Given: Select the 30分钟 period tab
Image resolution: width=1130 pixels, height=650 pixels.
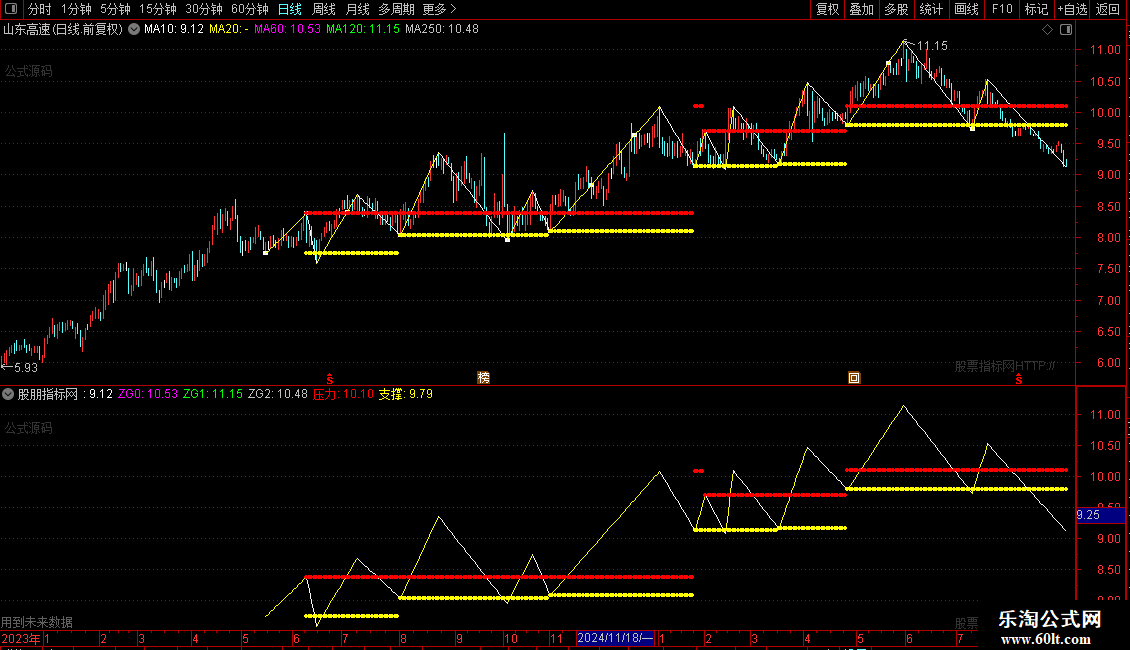Looking at the screenshot, I should (204, 9).
